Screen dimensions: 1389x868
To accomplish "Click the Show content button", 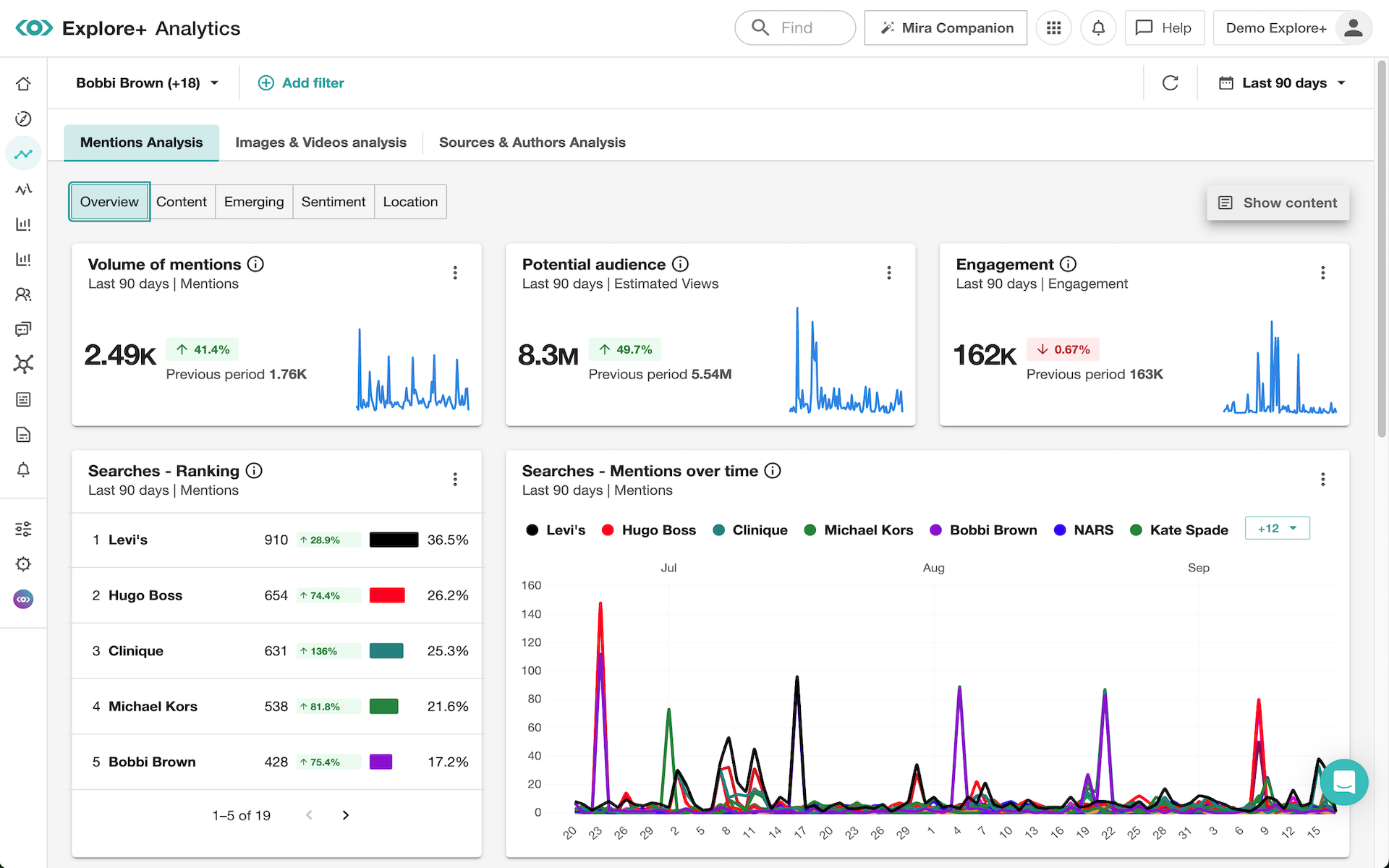I will click(1278, 203).
